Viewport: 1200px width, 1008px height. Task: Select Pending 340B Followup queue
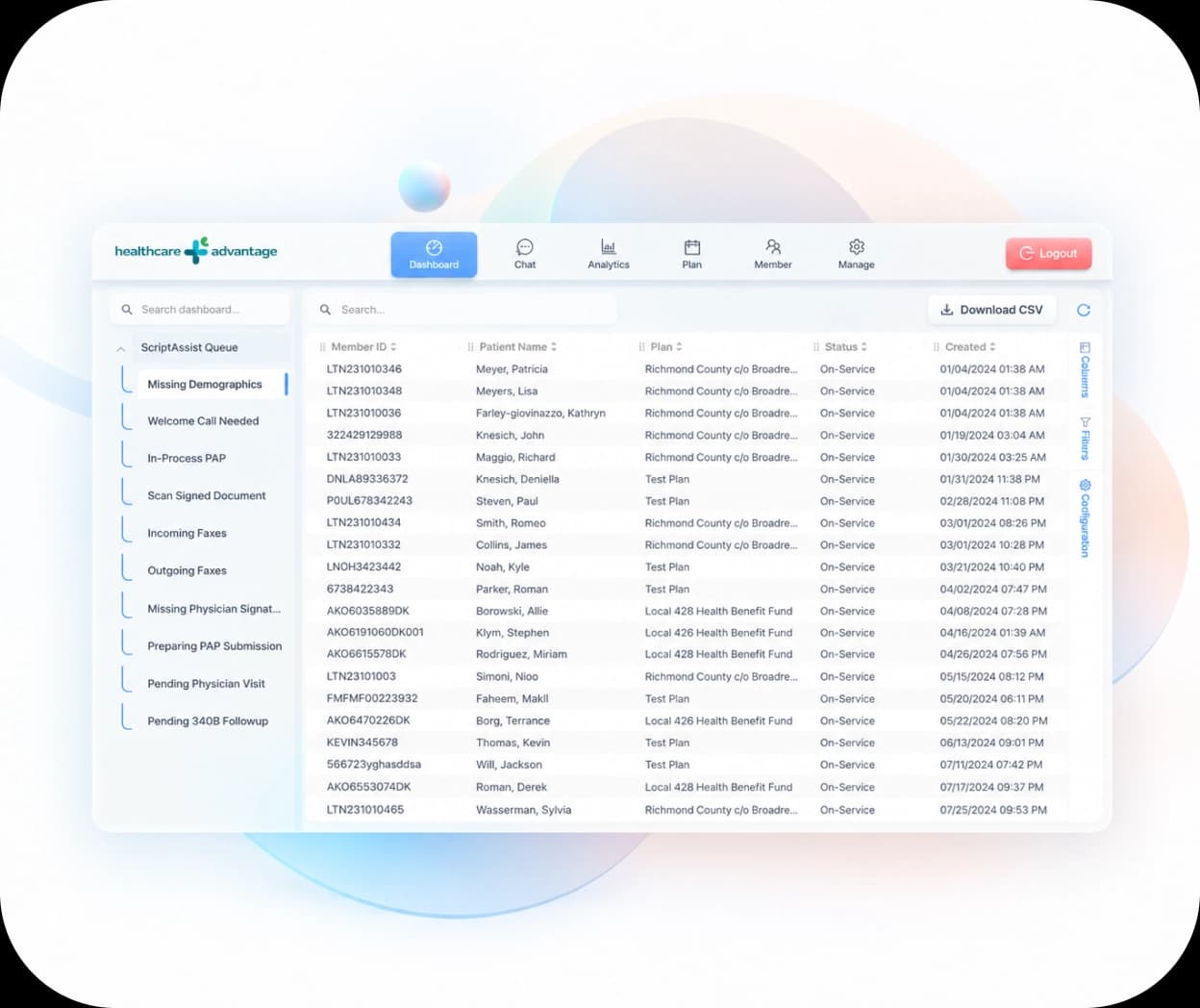click(x=208, y=721)
